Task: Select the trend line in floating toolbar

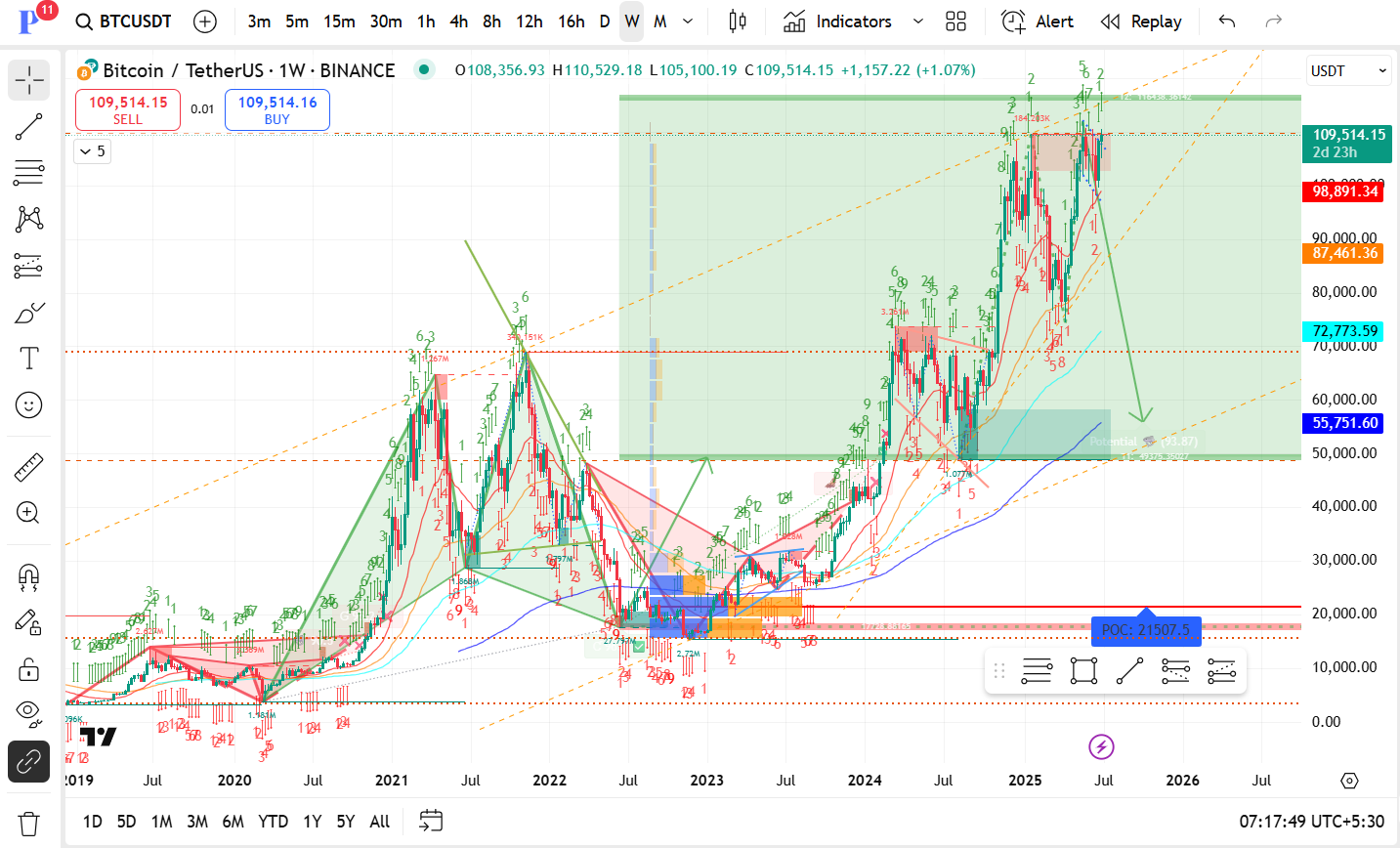Action: coord(1130,671)
